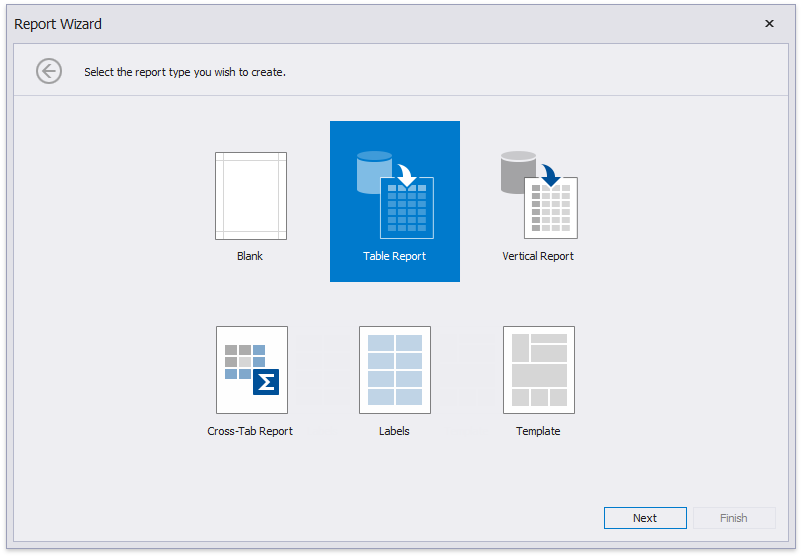Click the "Vertical Report" text label
This screenshot has width=802, height=557.
point(538,256)
